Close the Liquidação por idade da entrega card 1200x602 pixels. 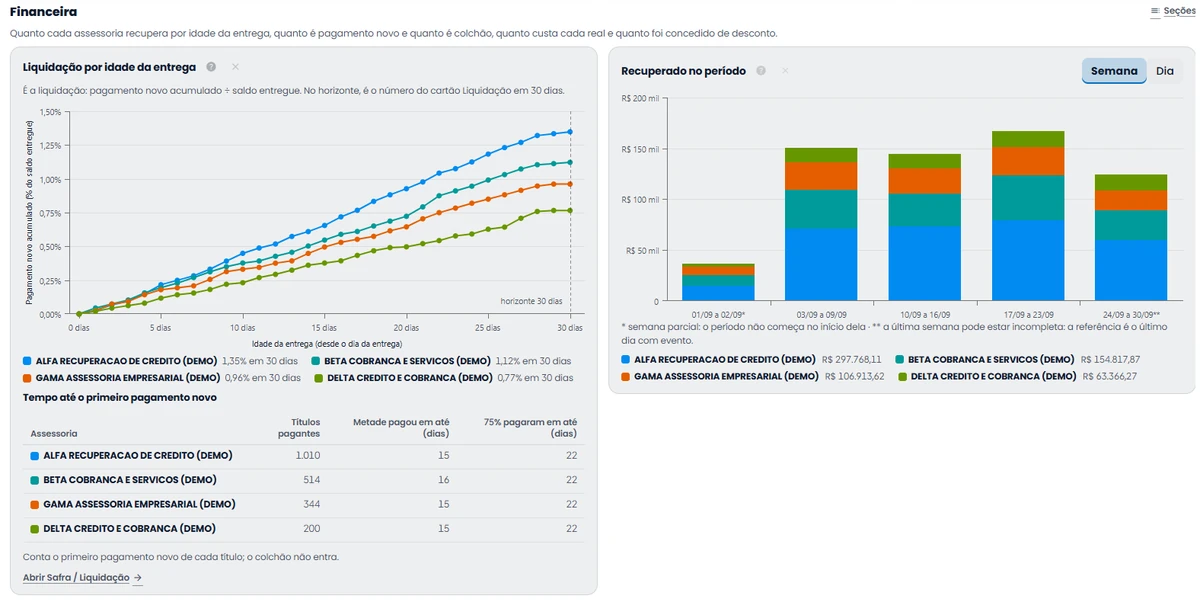coord(235,67)
